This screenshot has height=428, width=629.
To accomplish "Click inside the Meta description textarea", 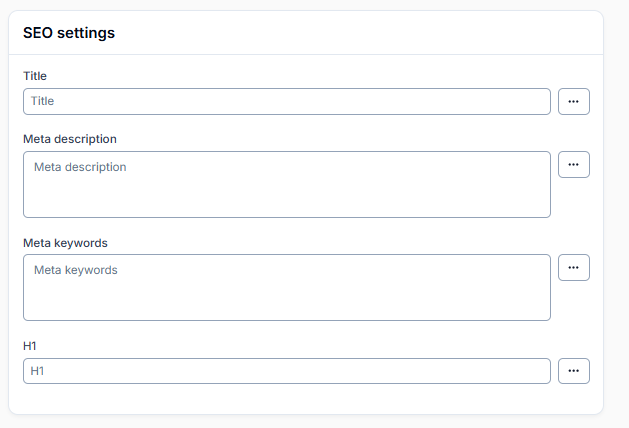I will [x=287, y=185].
